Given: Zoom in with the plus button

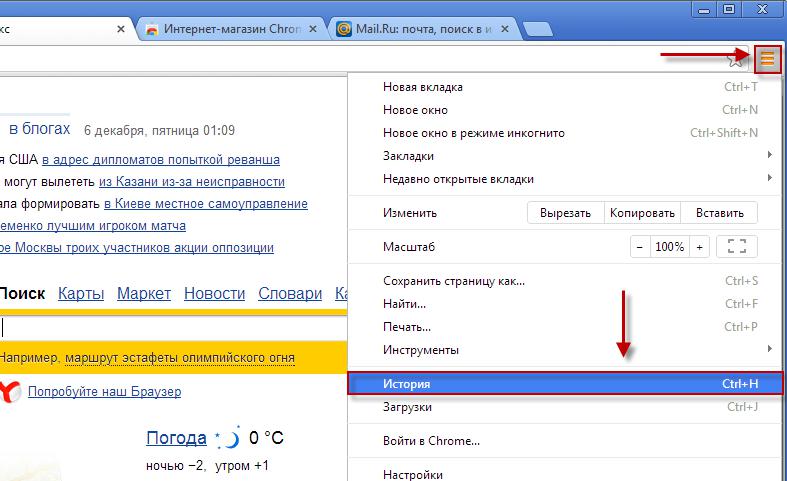Looking at the screenshot, I should [x=699, y=247].
